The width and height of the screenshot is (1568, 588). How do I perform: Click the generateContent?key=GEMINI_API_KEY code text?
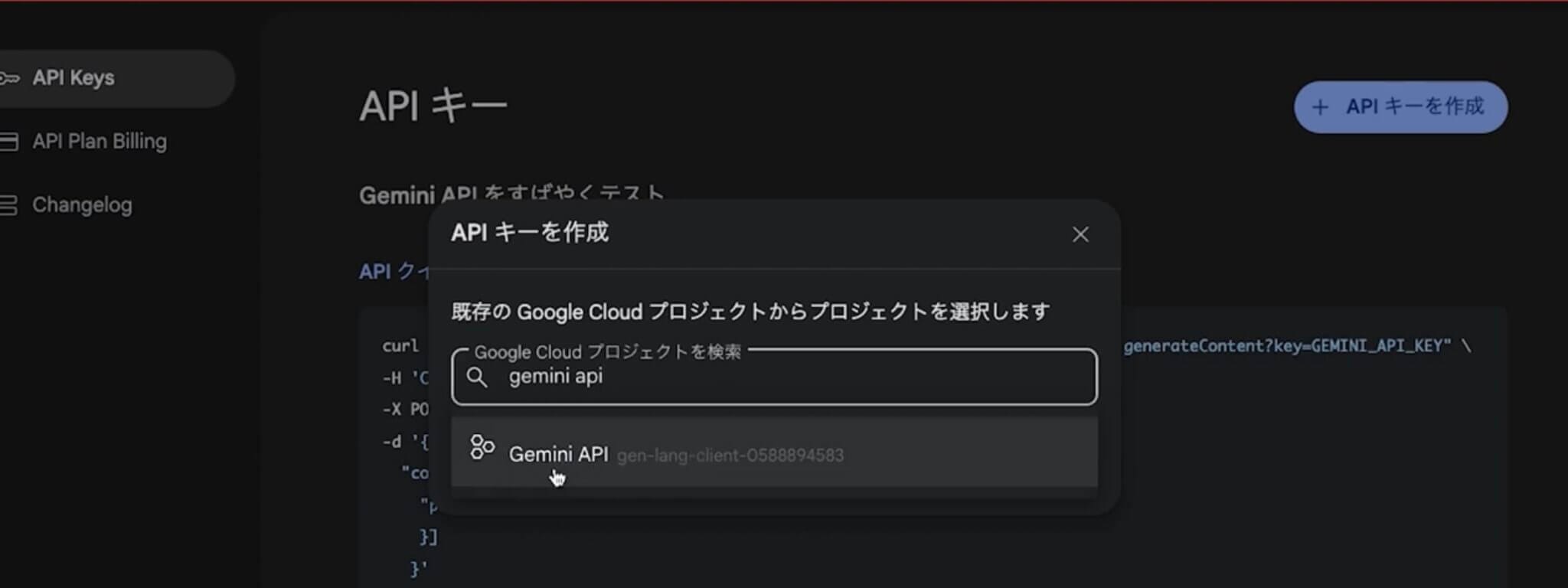pos(1286,346)
